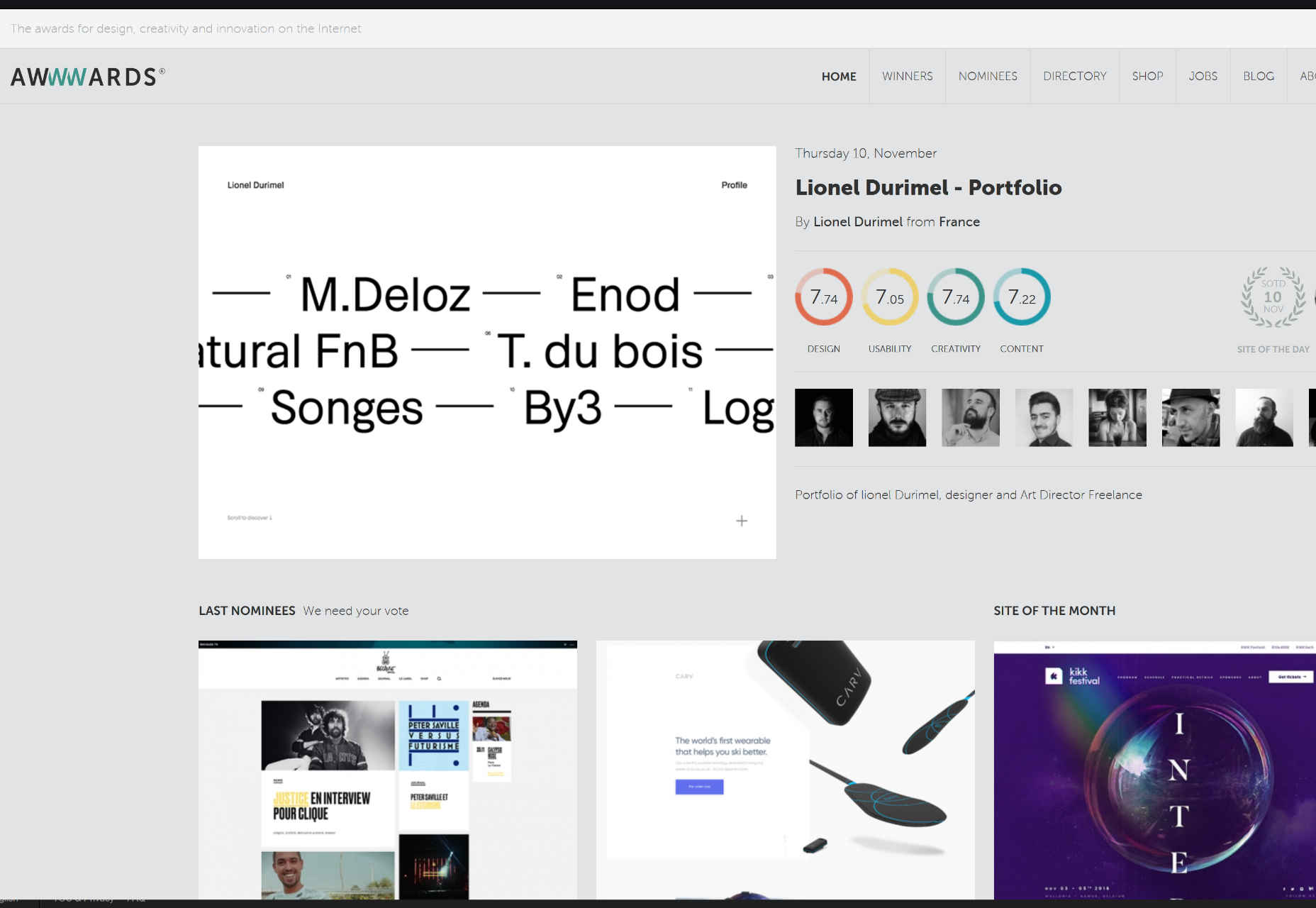Viewport: 1316px width, 908px height.
Task: Open the sixth jury avatar wearing hat
Action: point(1190,417)
